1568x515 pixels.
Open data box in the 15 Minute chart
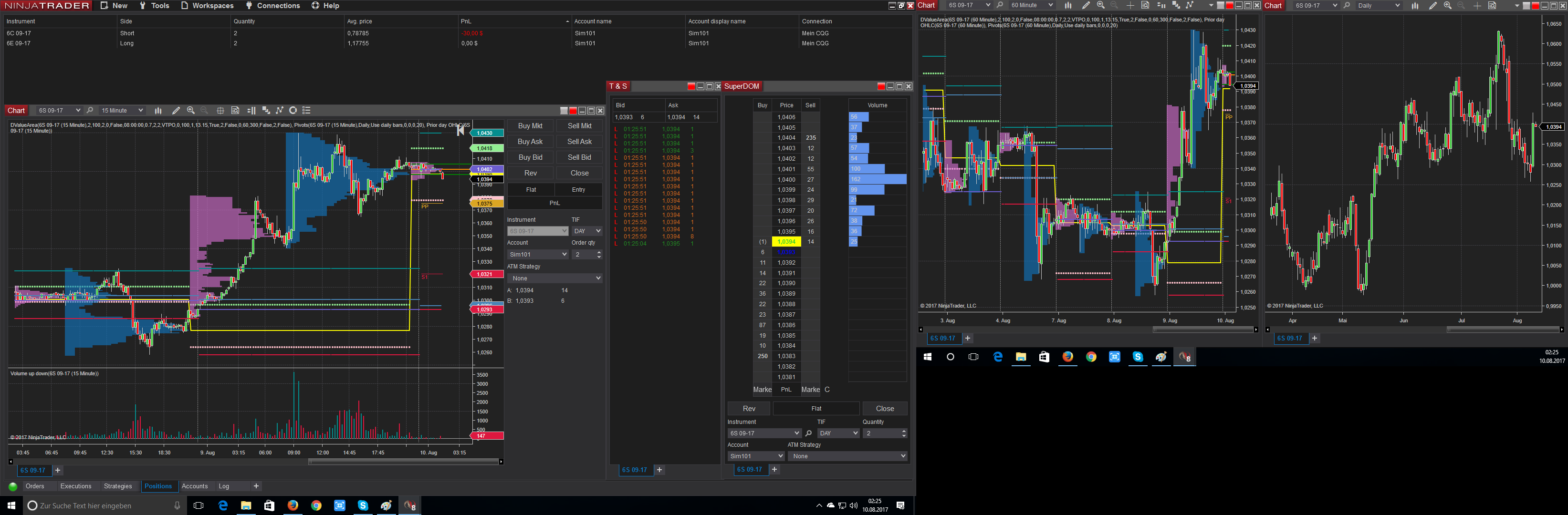click(235, 111)
